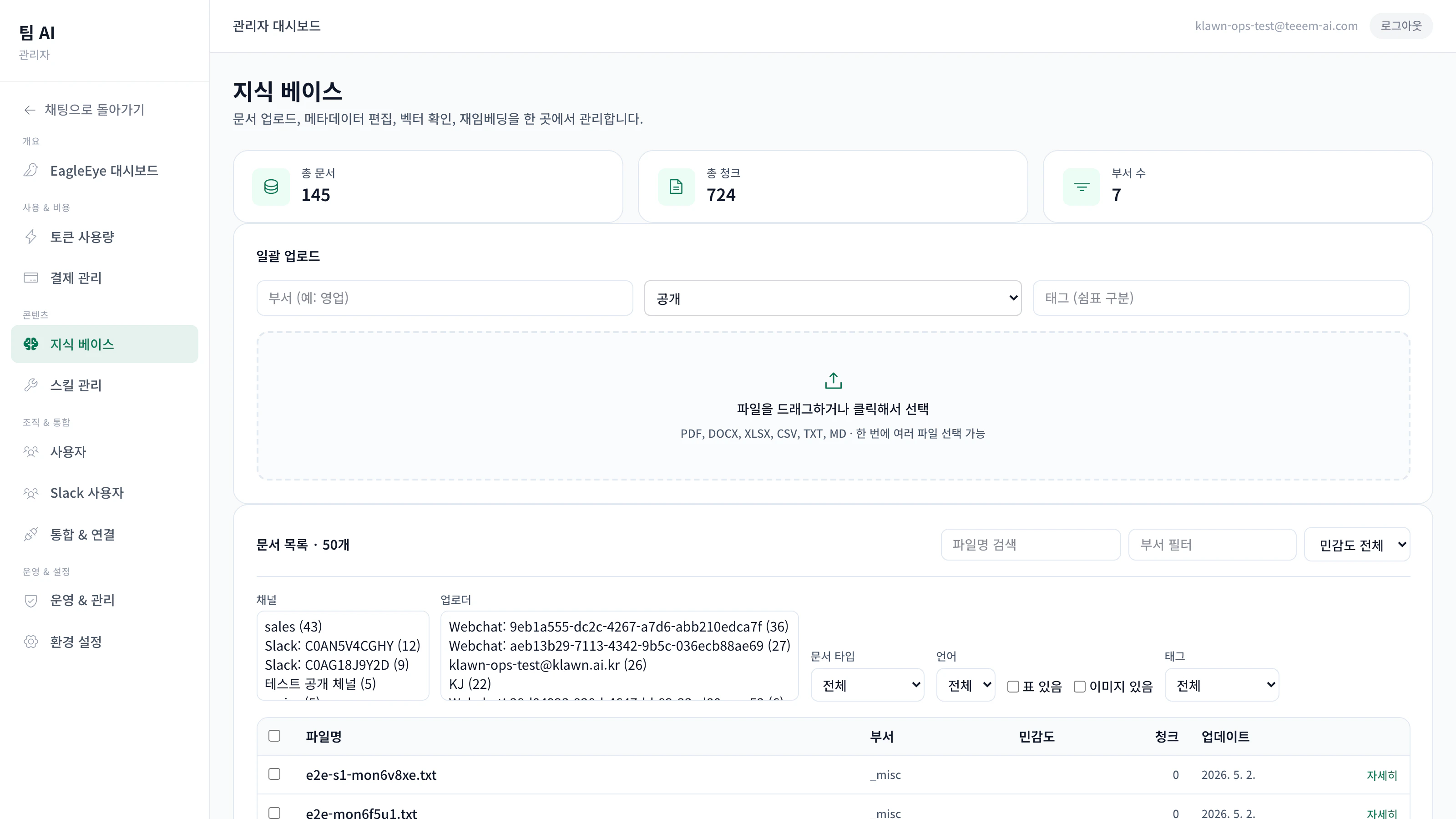Open 결제 관리 in the sidebar
1456x819 pixels.
click(105, 278)
